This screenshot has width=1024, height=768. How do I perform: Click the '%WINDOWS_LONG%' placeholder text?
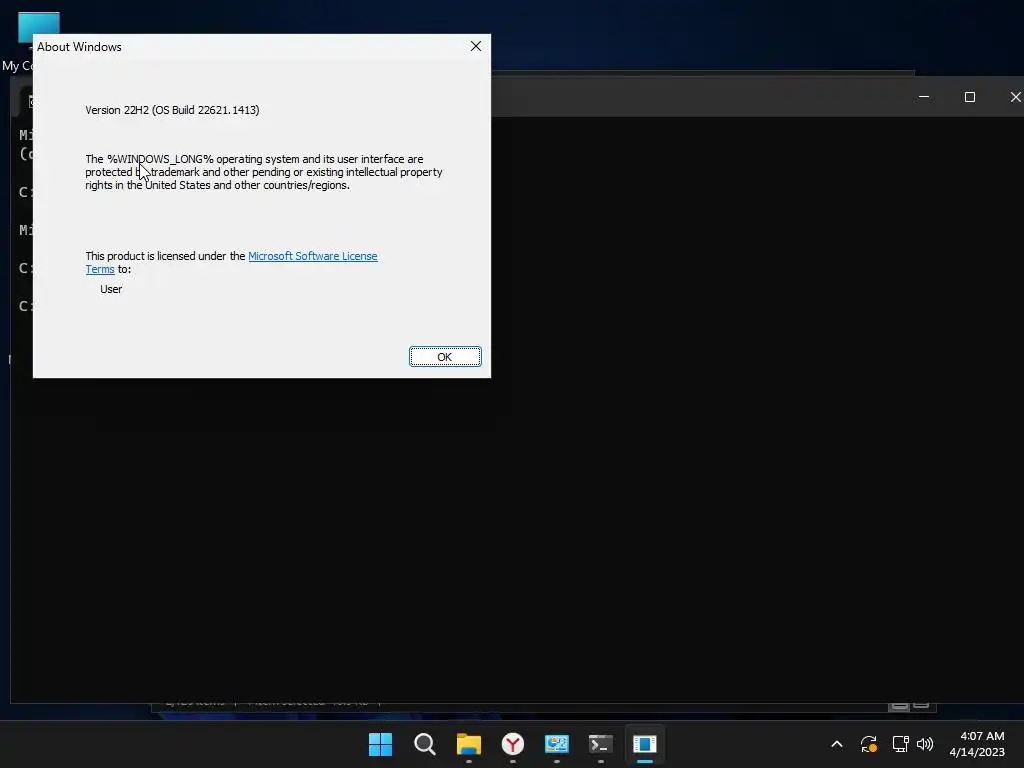pyautogui.click(x=161, y=159)
